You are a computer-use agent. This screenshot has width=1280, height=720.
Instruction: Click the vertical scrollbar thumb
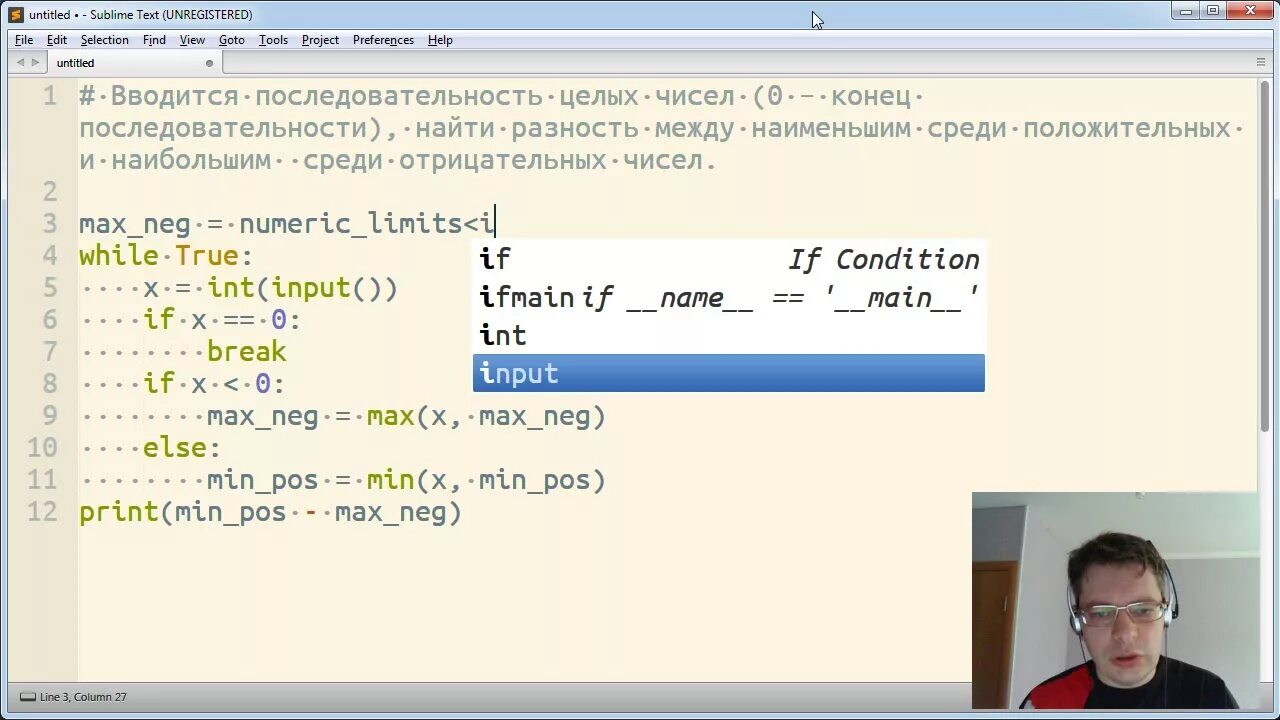tap(1265, 255)
